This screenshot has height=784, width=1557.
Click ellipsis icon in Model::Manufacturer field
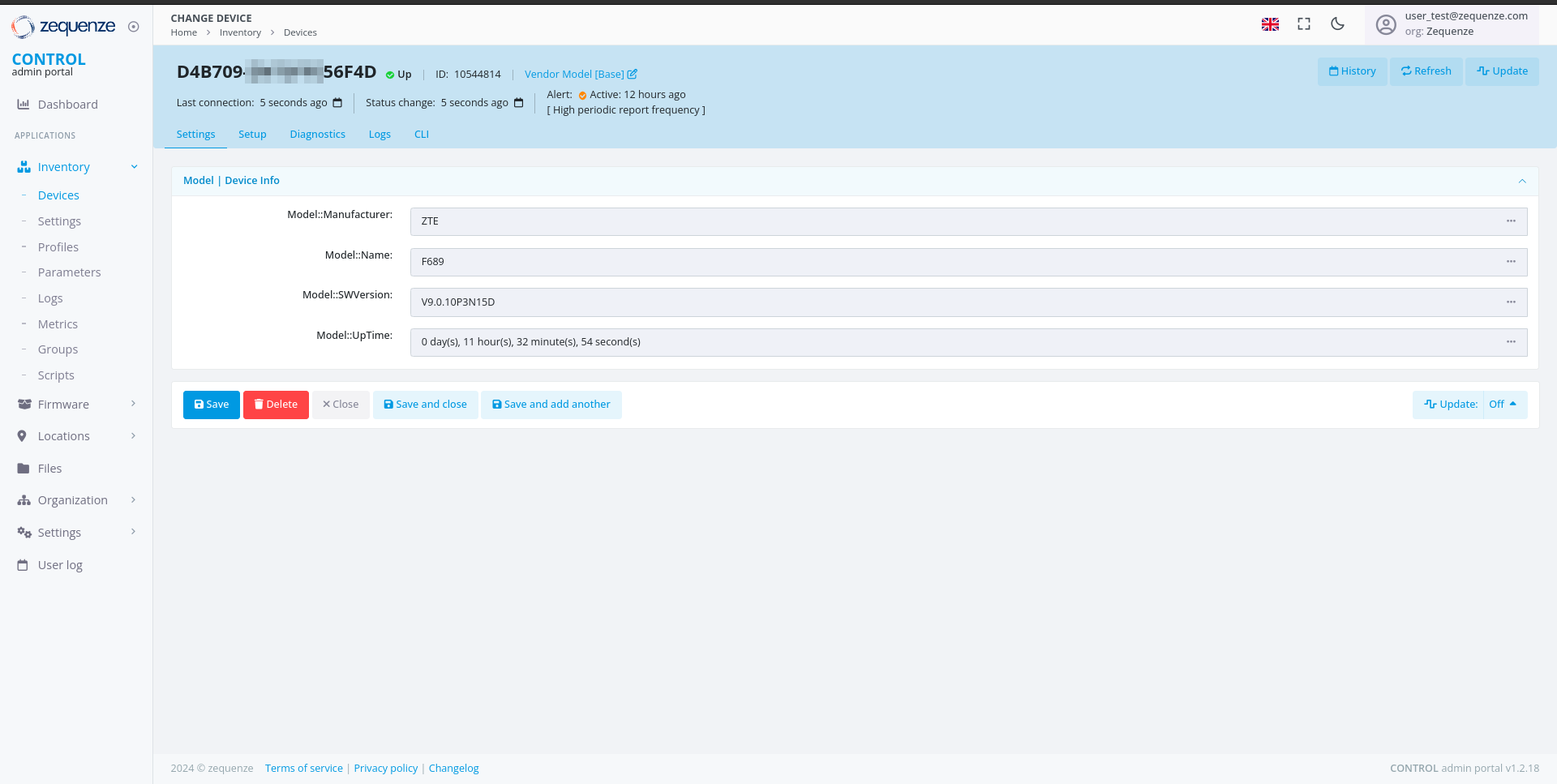[1511, 221]
